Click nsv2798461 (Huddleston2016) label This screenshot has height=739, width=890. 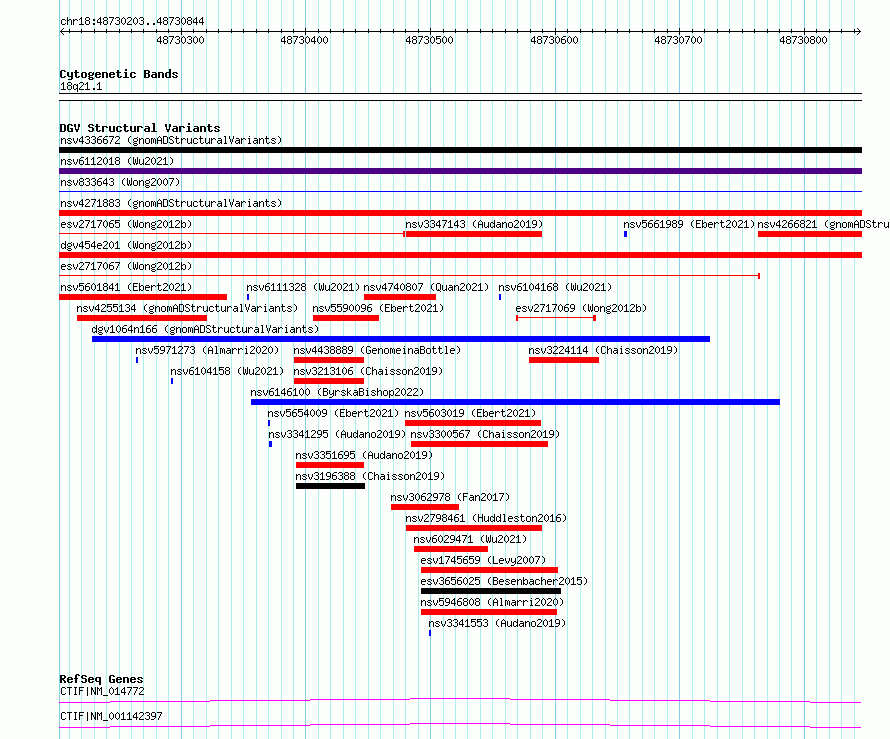tap(486, 518)
